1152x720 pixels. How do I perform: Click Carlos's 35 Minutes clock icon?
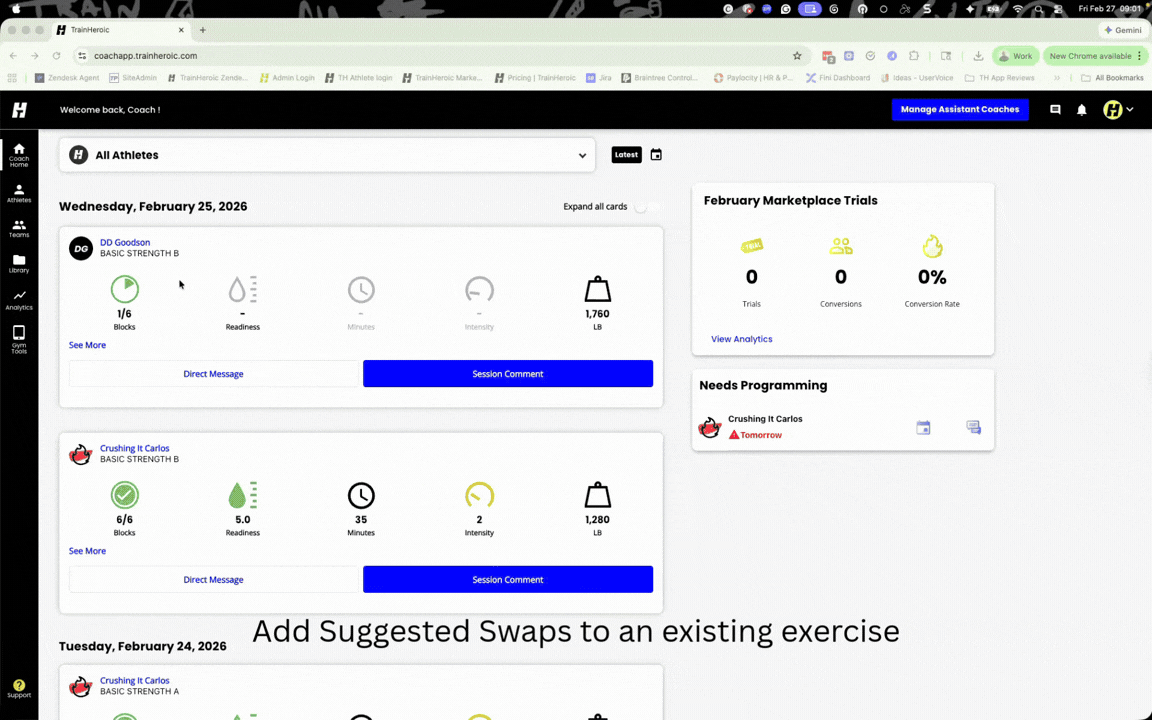coord(361,495)
